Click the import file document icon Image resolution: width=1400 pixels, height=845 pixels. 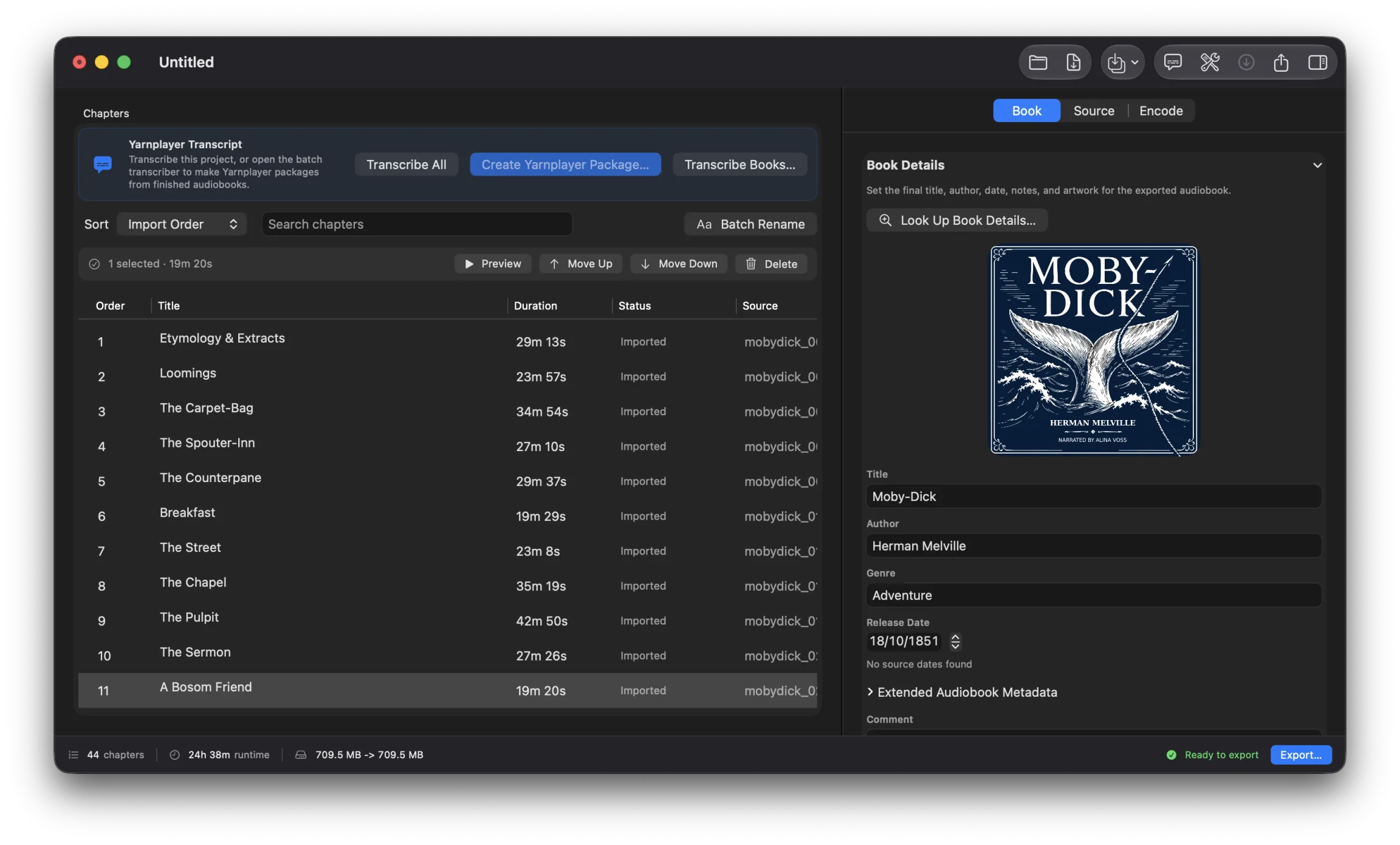coord(1073,62)
